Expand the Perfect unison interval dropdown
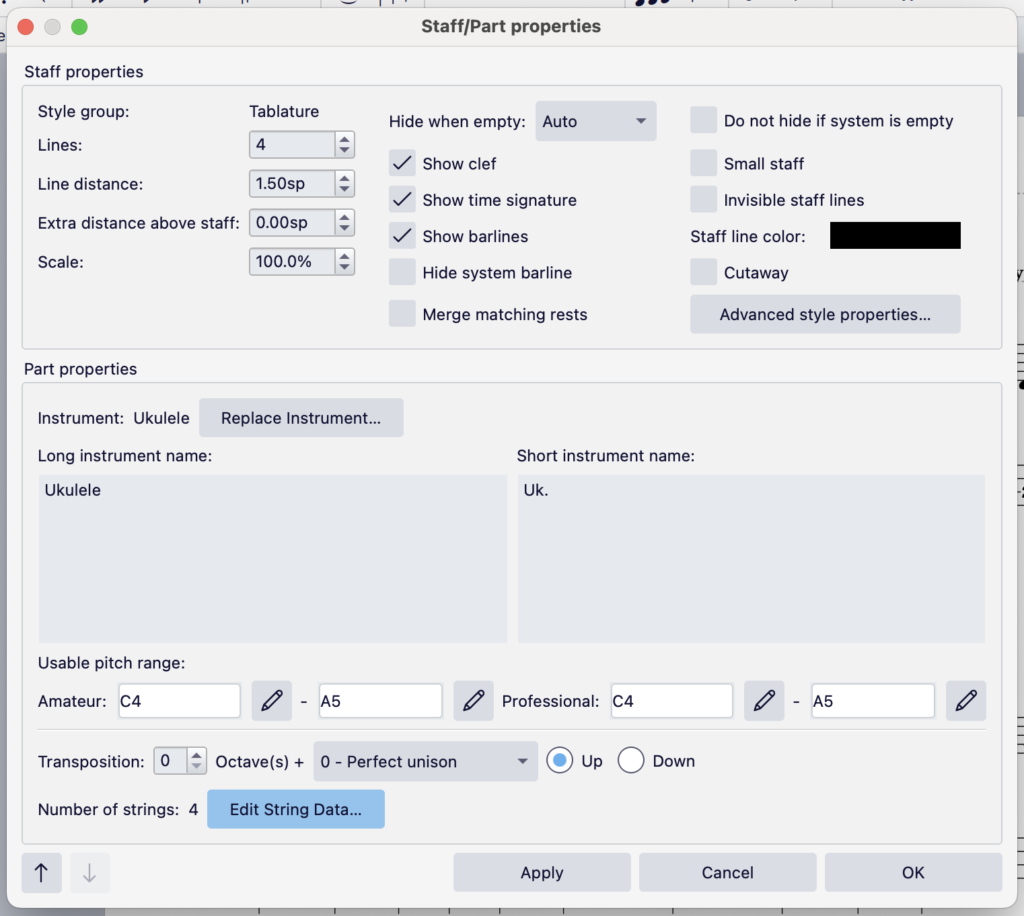Image resolution: width=1024 pixels, height=916 pixels. point(425,761)
